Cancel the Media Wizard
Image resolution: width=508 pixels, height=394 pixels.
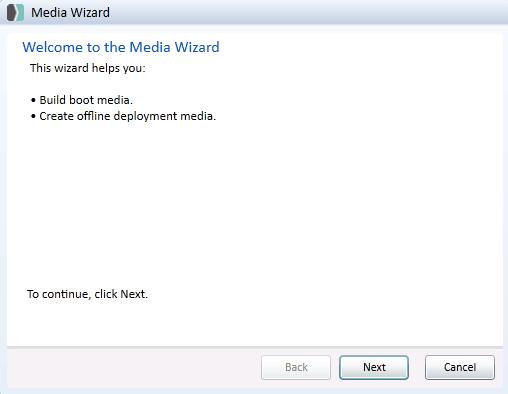[x=460, y=367]
